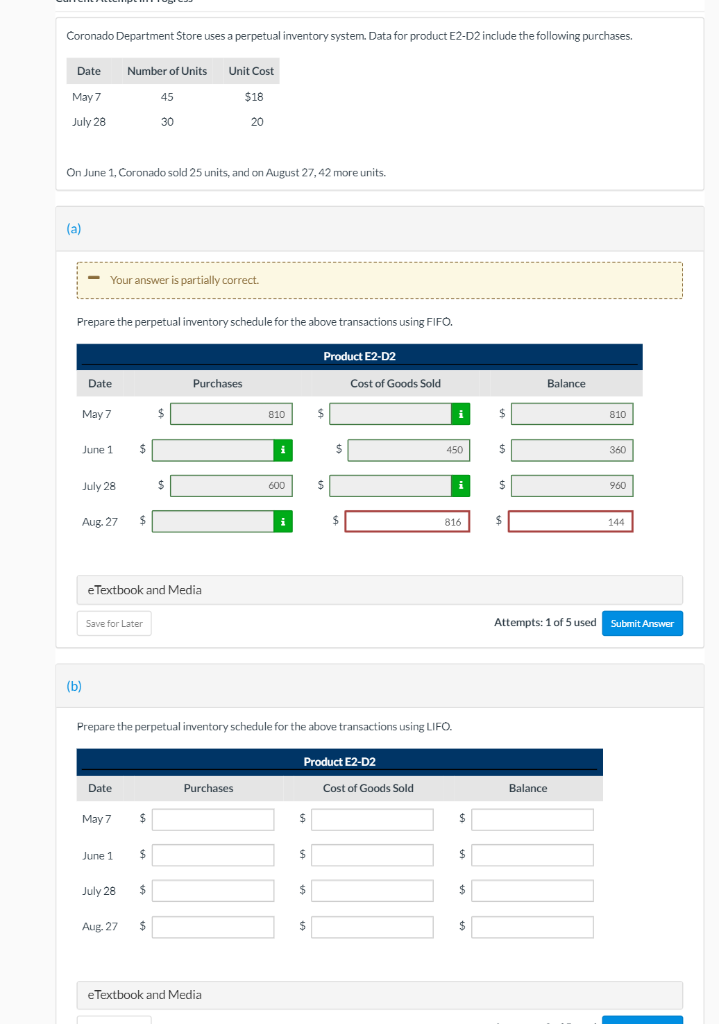Click FIFO July 28 Cost of Goods Sold empty field
The image size is (719, 1024).
pos(391,485)
